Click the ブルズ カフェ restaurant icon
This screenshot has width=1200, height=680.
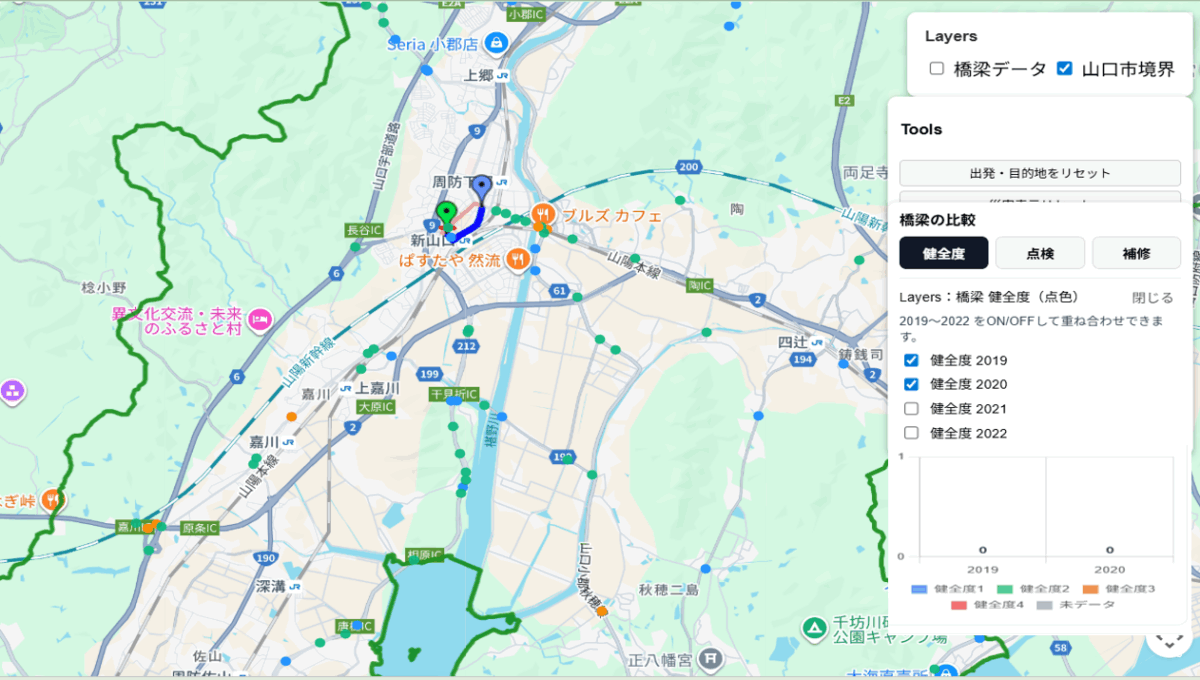click(x=544, y=214)
